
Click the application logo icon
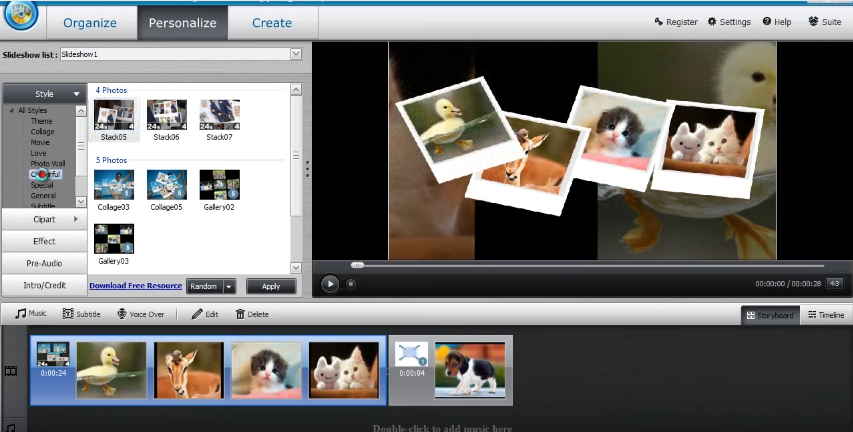click(x=21, y=15)
